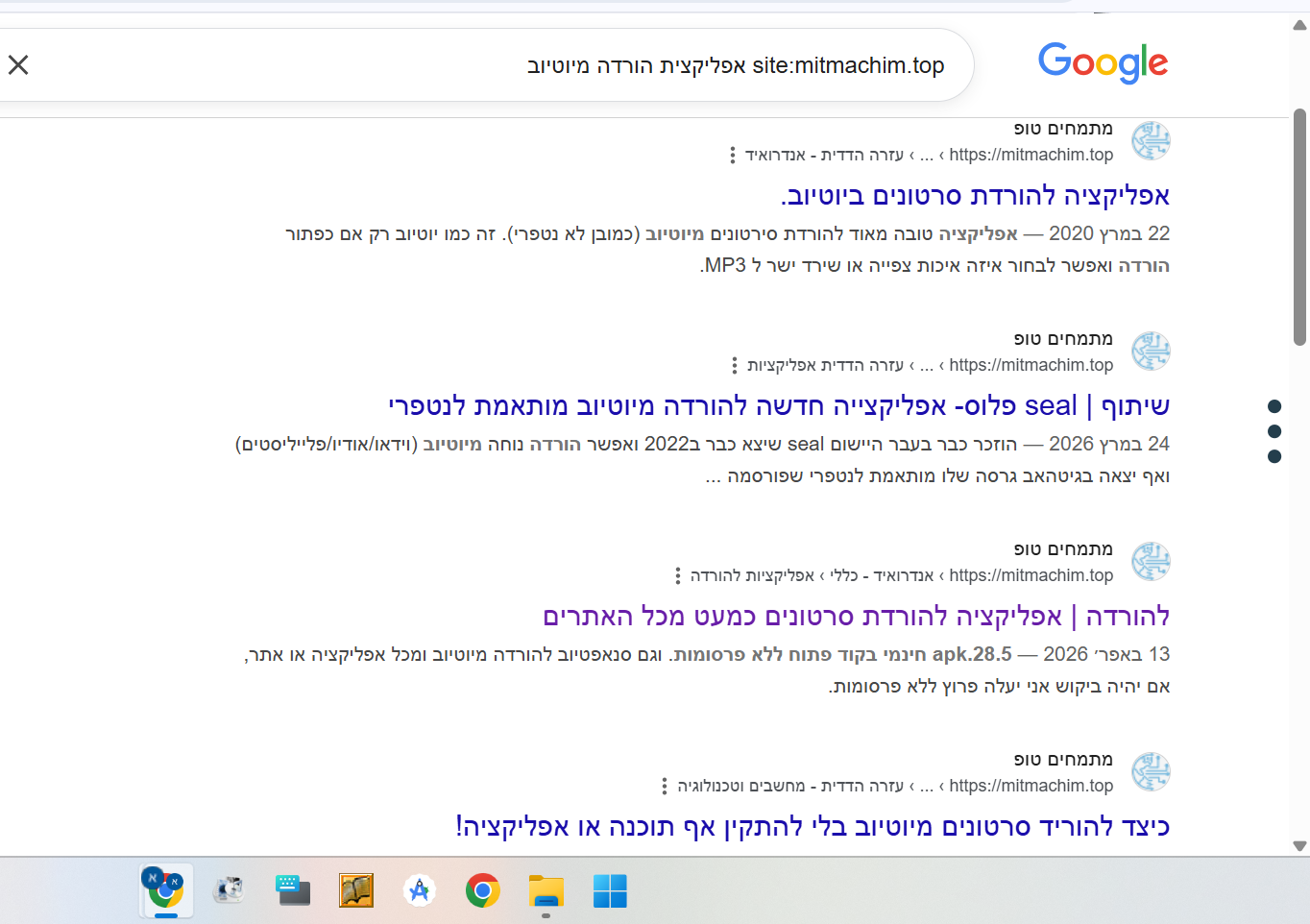Open three-dot menu for the עזרה הדדית אפליקציות result
Screen dimensions: 1310x924
[735, 365]
